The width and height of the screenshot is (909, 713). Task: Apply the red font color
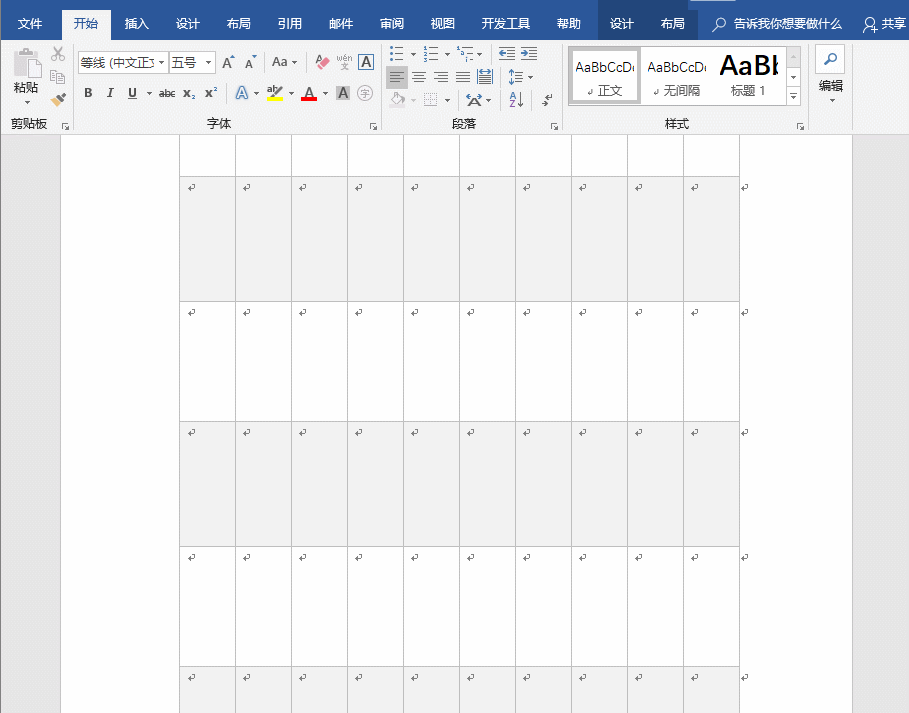coord(309,93)
